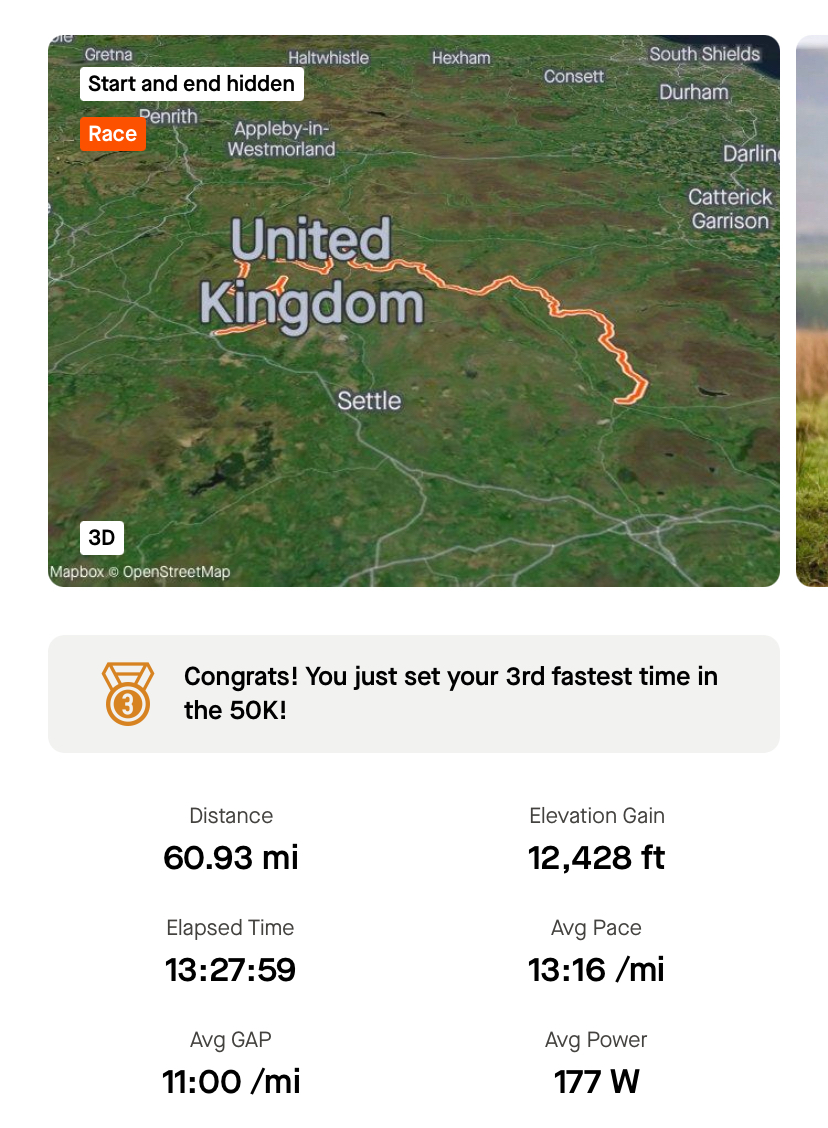
Task: Click the 13:16 /mi Avg Pace value
Action: click(596, 970)
